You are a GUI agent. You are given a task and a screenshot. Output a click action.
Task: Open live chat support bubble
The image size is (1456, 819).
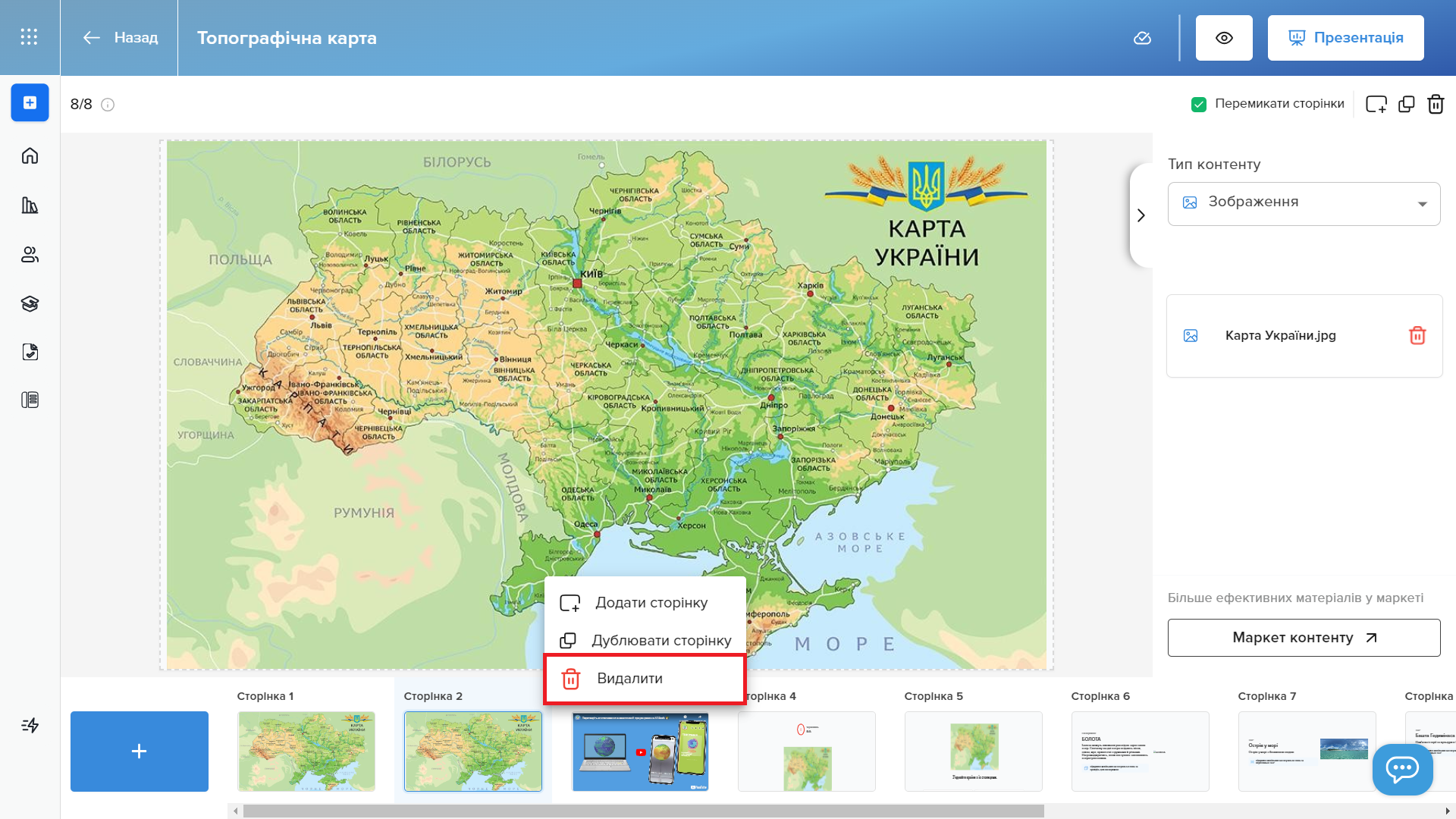click(1402, 769)
